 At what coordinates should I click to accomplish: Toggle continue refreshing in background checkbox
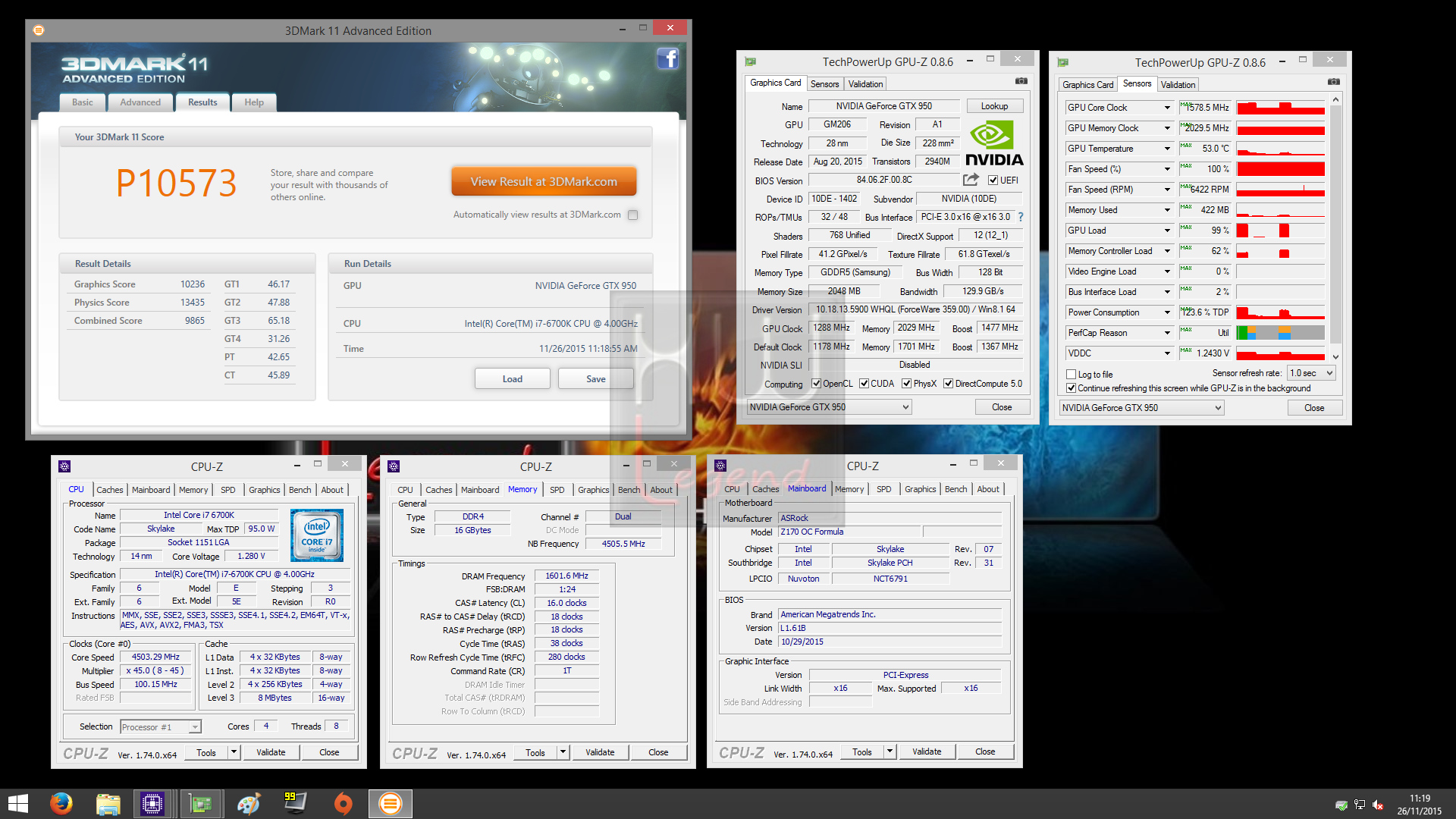click(1072, 388)
